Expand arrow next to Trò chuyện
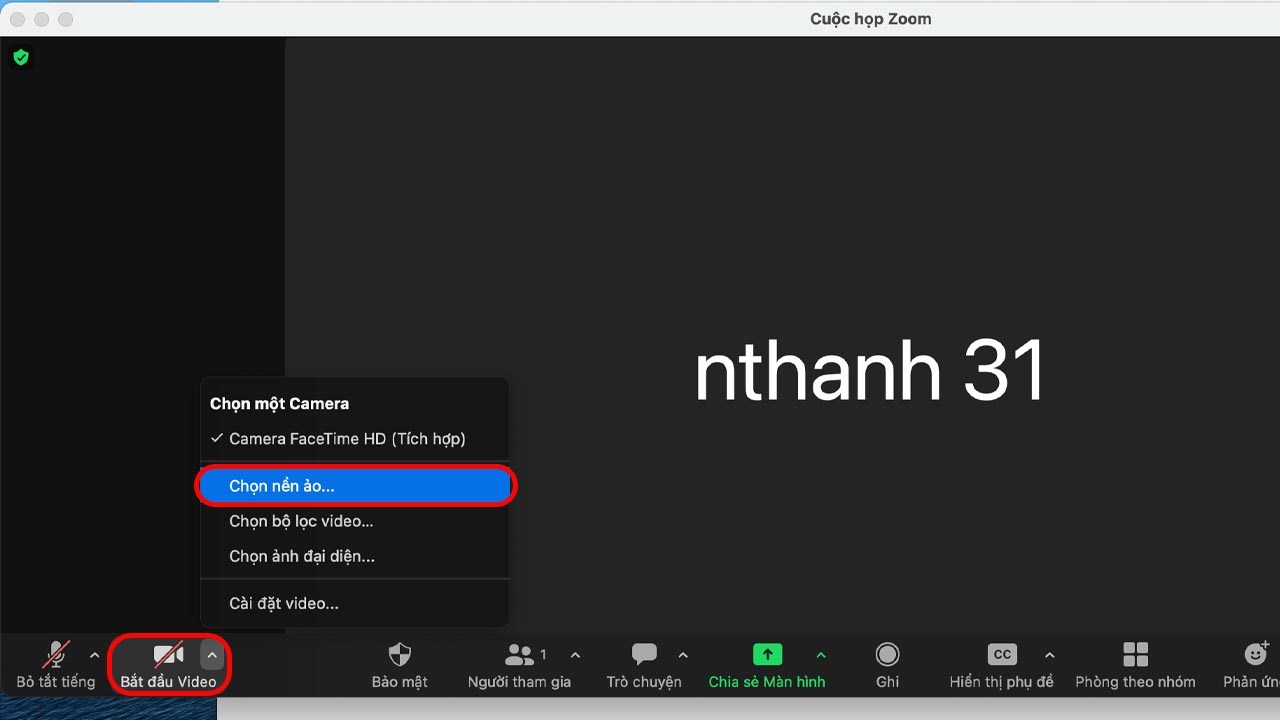 click(x=683, y=655)
